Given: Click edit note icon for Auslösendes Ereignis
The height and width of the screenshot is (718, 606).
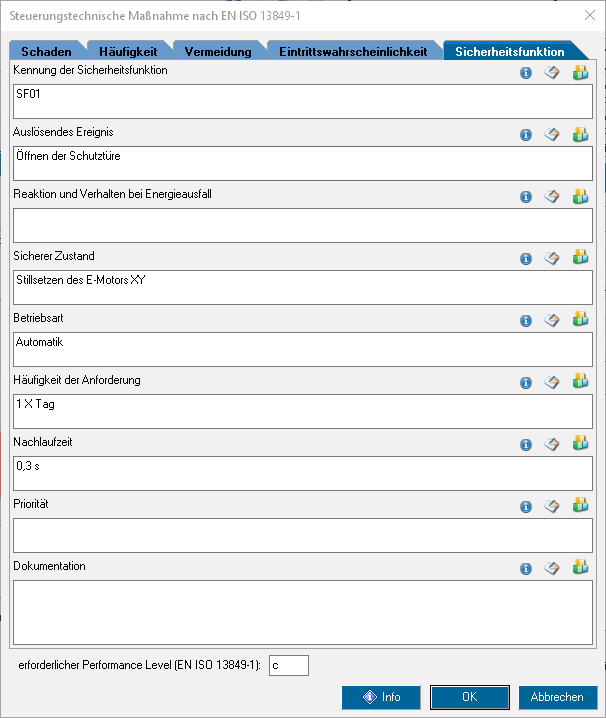Looking at the screenshot, I should pyautogui.click(x=551, y=135).
